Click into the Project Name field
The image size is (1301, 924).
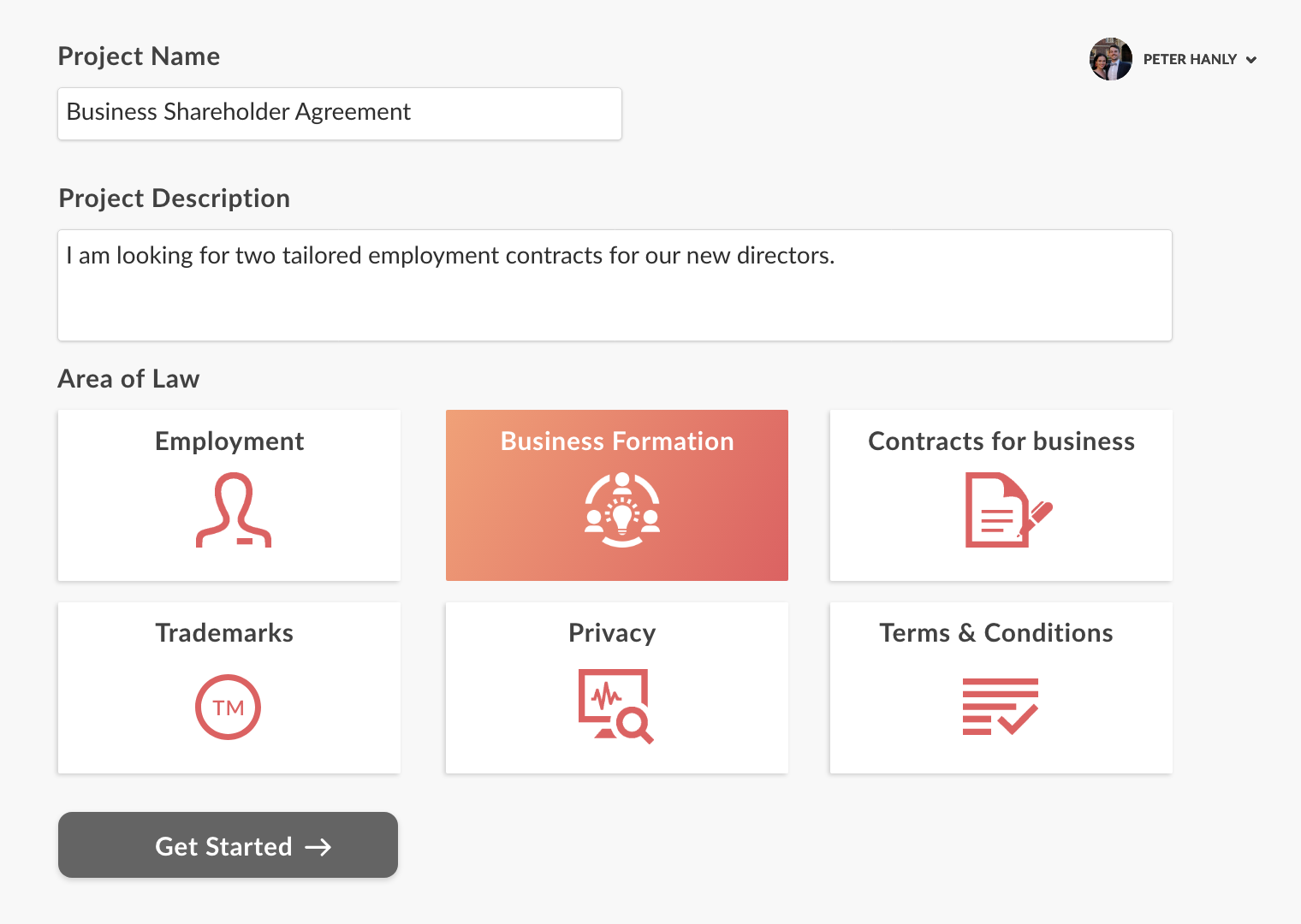point(339,113)
